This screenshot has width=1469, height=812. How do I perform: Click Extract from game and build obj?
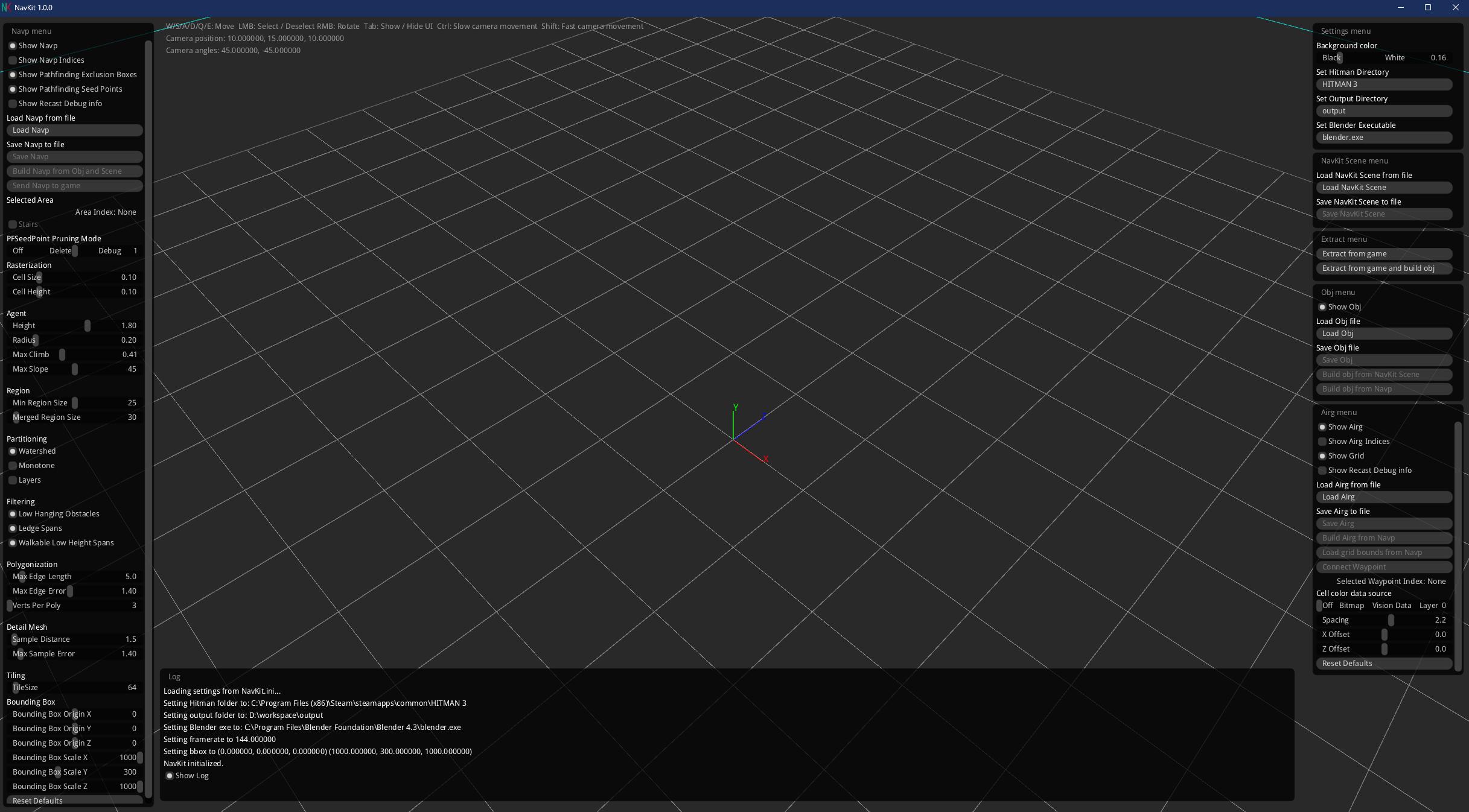1384,268
